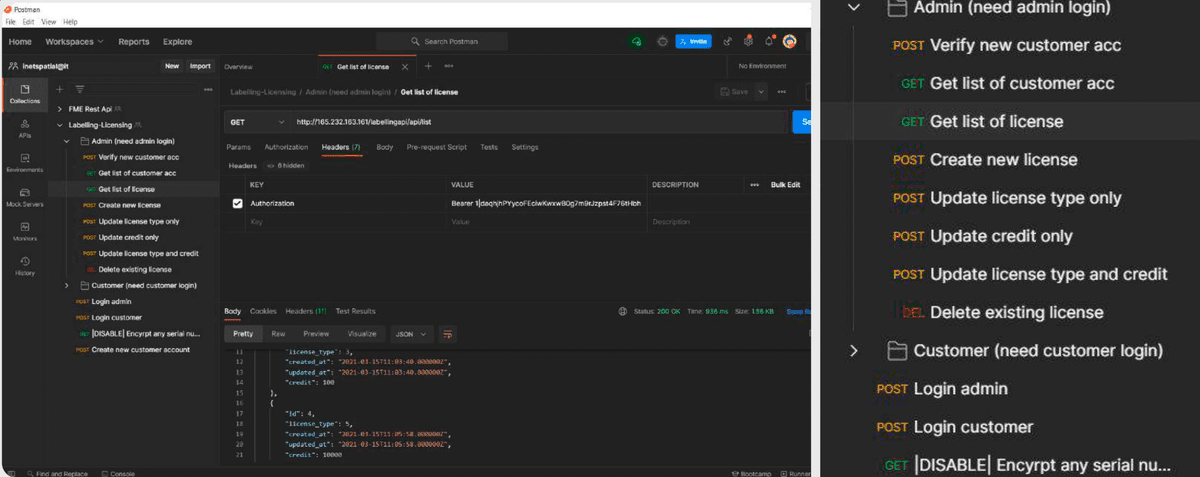Open the No Environment selector
The width and height of the screenshot is (1200, 477).
point(762,66)
